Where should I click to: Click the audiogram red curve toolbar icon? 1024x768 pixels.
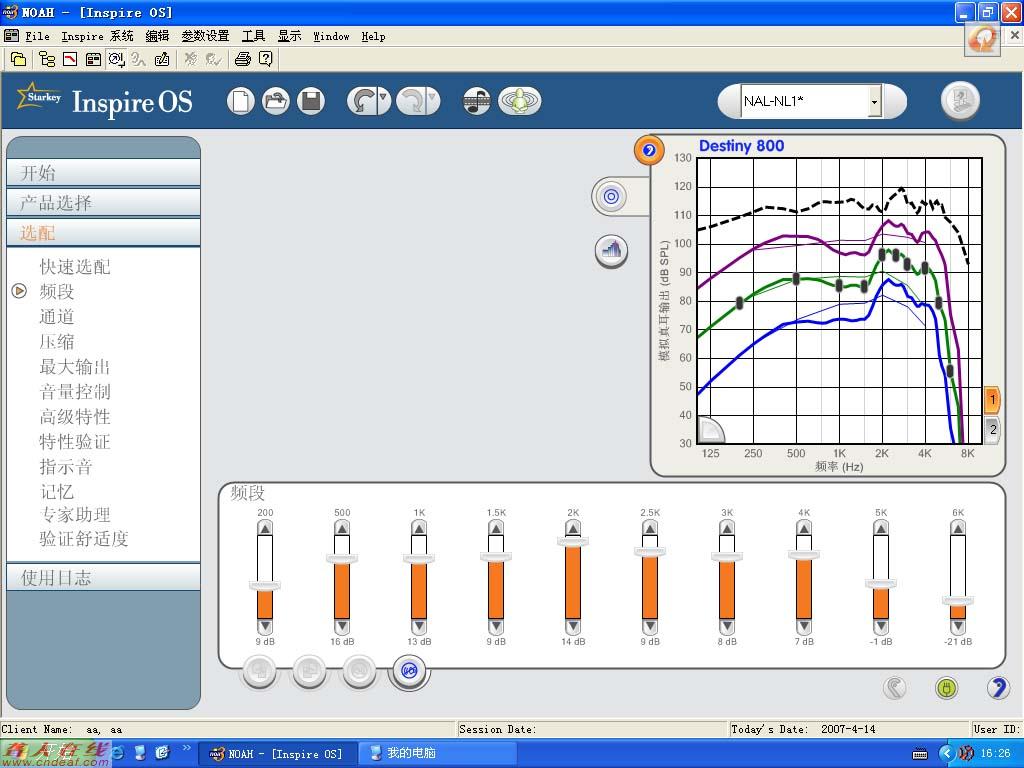click(x=70, y=59)
